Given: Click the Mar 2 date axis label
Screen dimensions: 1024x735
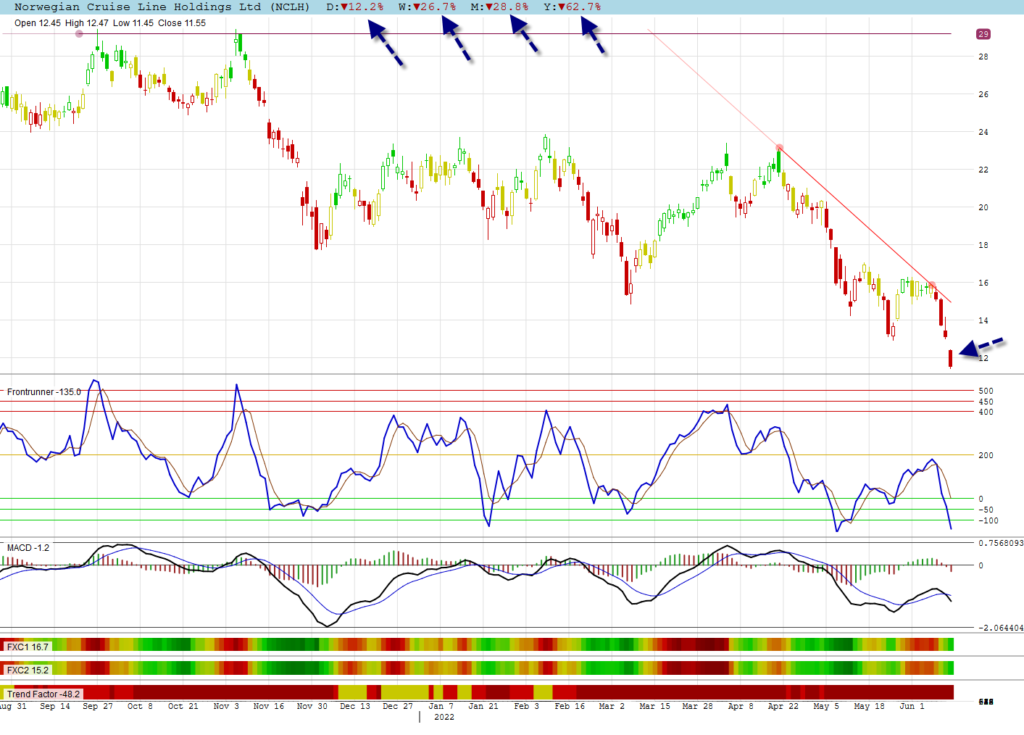Looking at the screenshot, I should click(612, 706).
